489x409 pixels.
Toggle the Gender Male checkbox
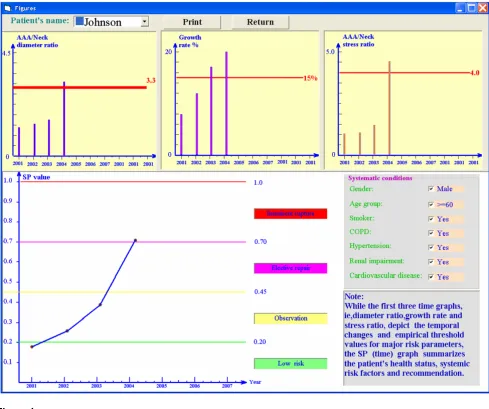431,189
